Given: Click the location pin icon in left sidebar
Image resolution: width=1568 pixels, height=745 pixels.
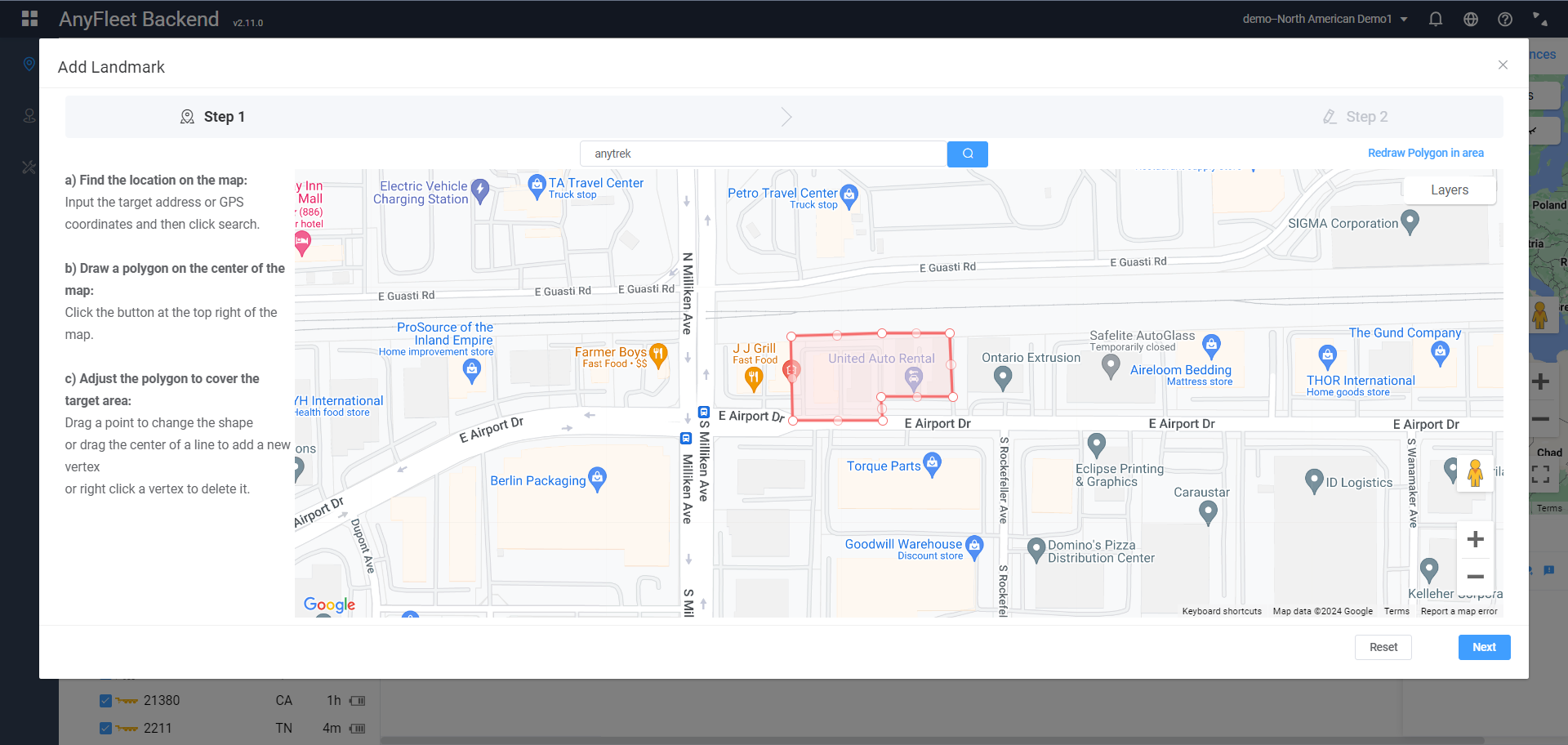Looking at the screenshot, I should coord(29,64).
